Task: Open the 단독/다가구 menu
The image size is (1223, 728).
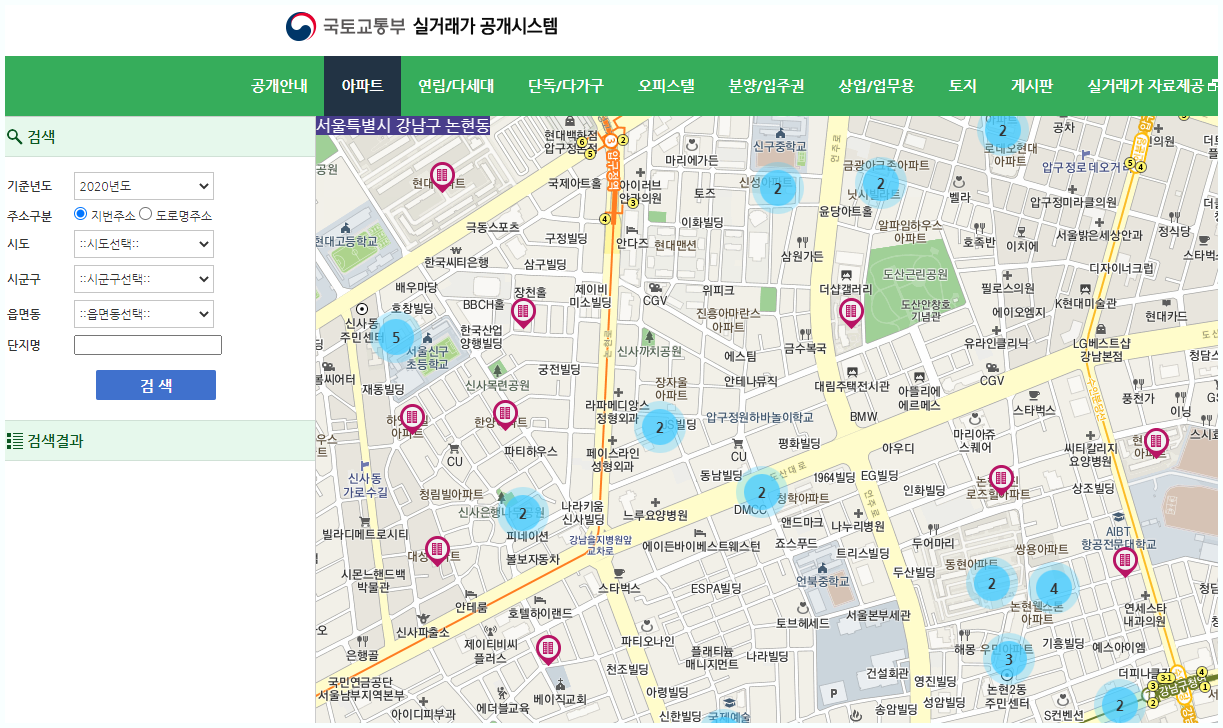Action: tap(566, 86)
